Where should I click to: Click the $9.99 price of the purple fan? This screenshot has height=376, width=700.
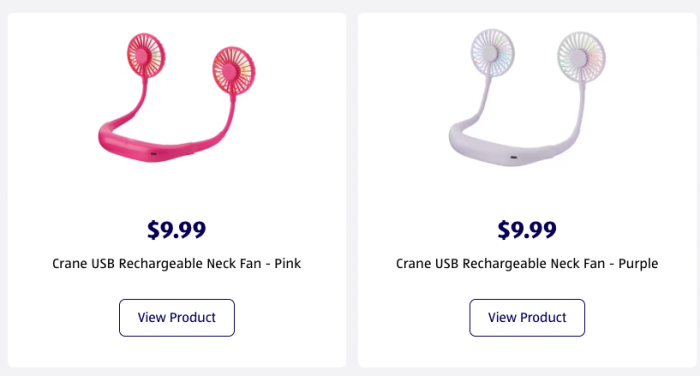click(x=527, y=230)
